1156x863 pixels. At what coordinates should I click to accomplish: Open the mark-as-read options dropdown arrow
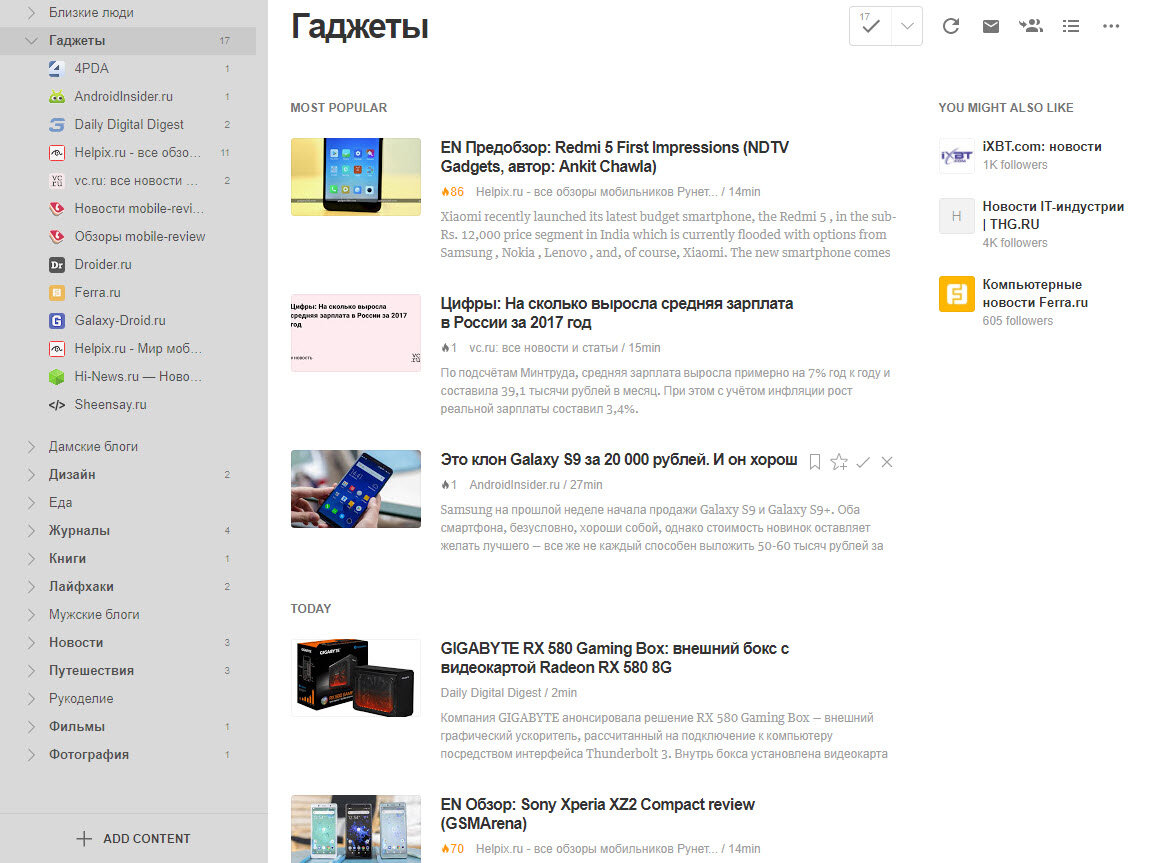coord(907,26)
